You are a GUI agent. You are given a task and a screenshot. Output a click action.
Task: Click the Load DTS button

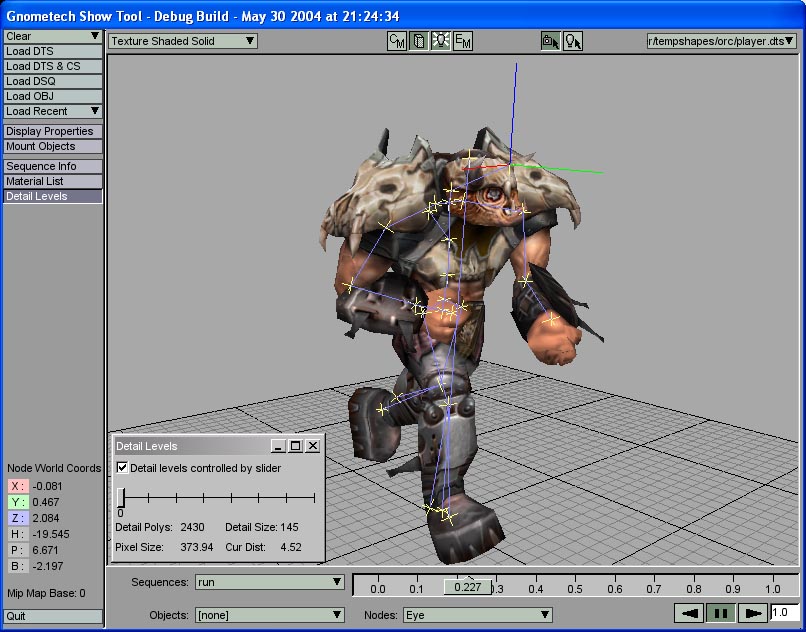[52, 51]
